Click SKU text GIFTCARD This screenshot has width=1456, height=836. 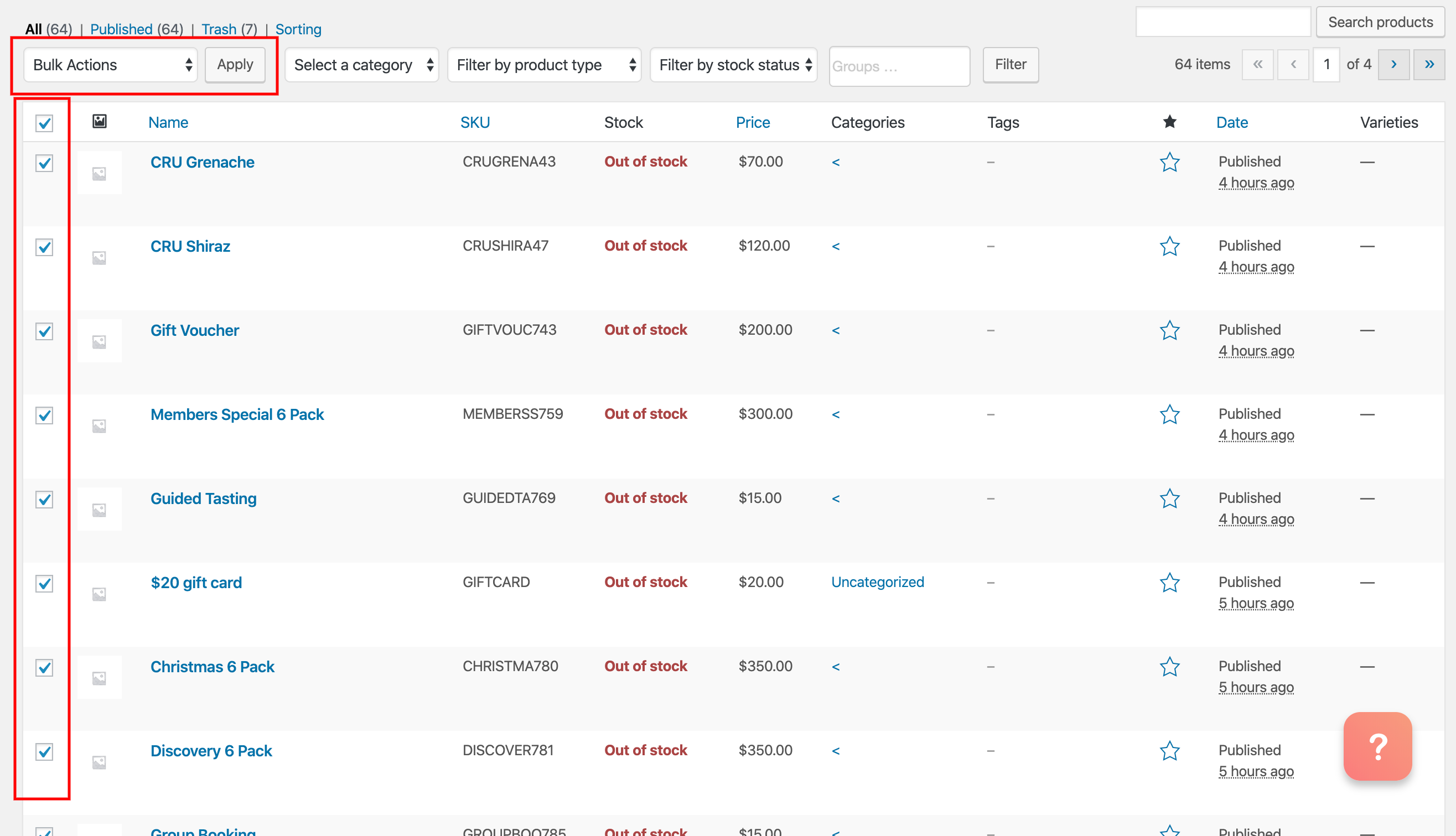(496, 582)
